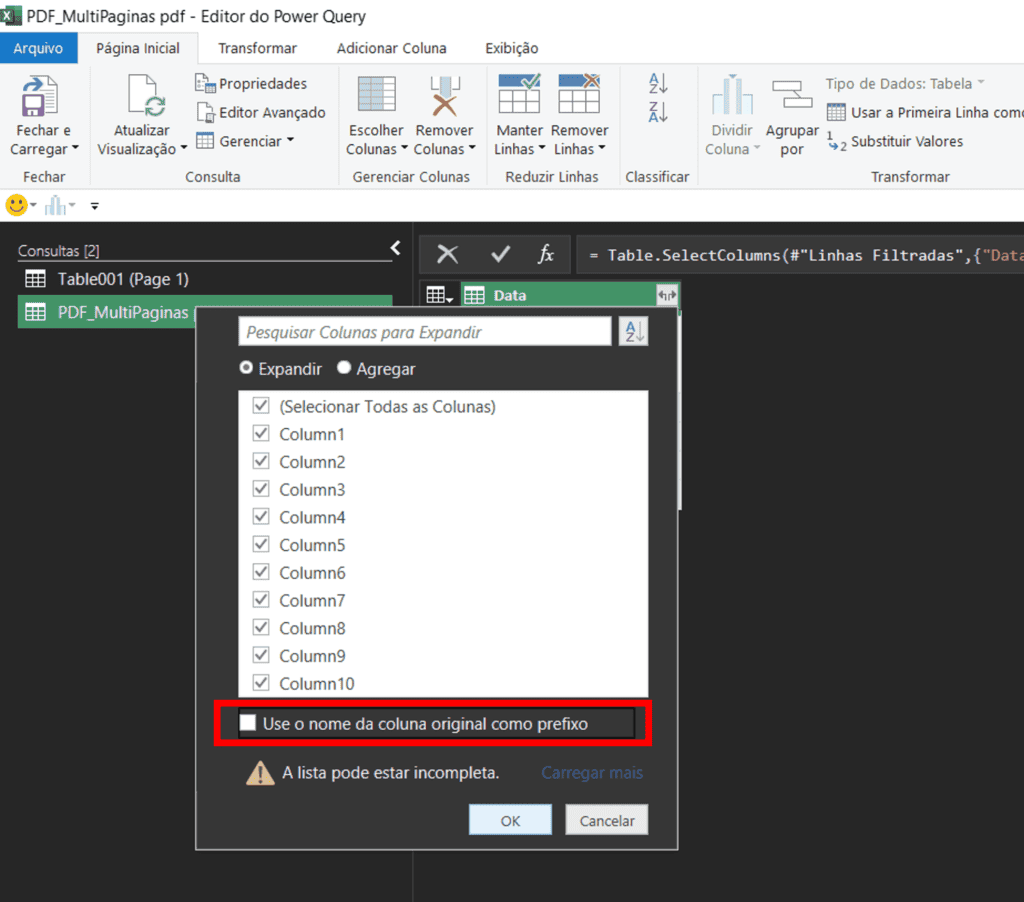The width and height of the screenshot is (1024, 902).
Task: Click the Carregar mais link
Action: [x=591, y=773]
